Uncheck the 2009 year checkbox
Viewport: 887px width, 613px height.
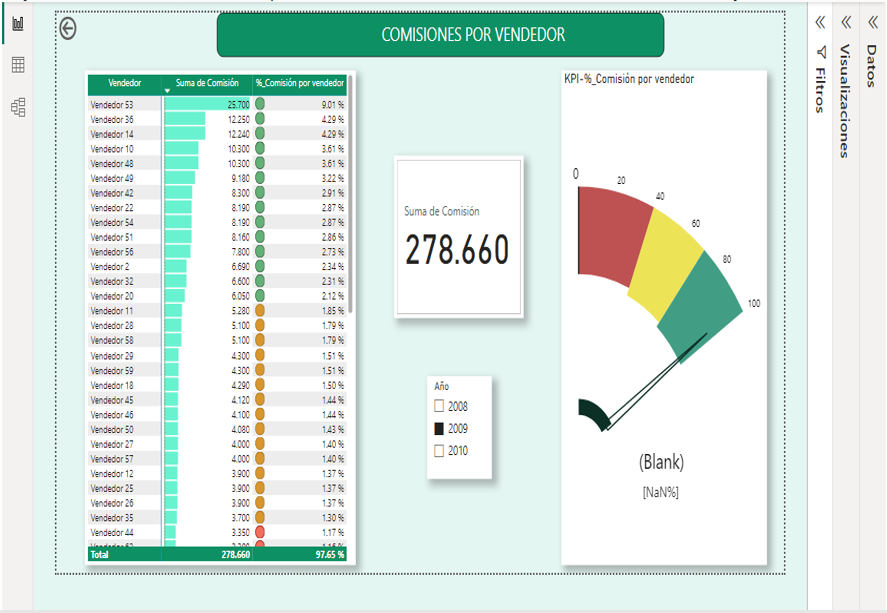pyautogui.click(x=439, y=429)
